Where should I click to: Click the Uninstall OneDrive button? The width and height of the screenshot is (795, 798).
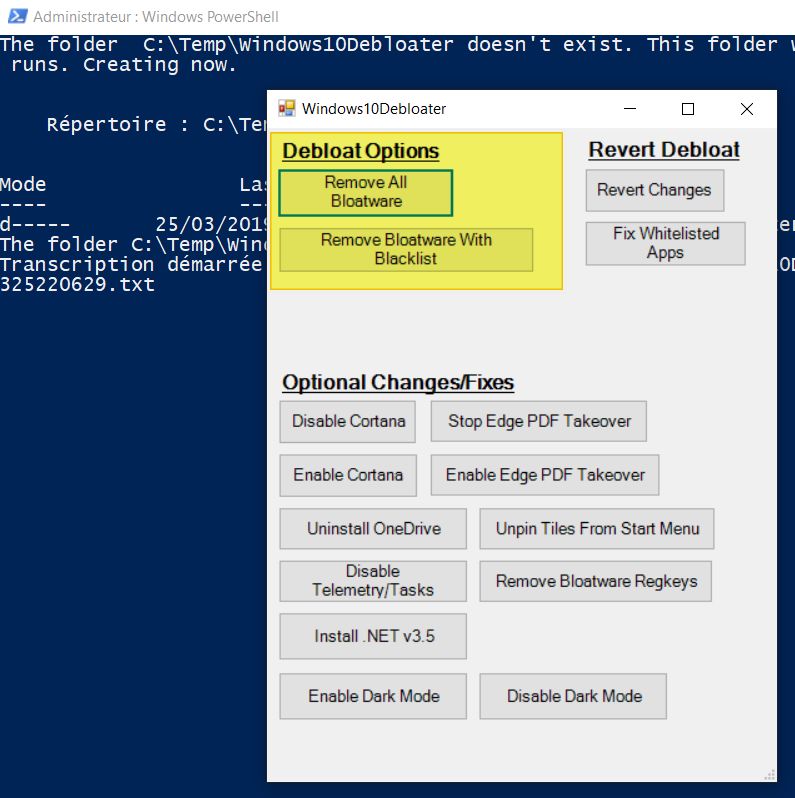[x=373, y=528]
